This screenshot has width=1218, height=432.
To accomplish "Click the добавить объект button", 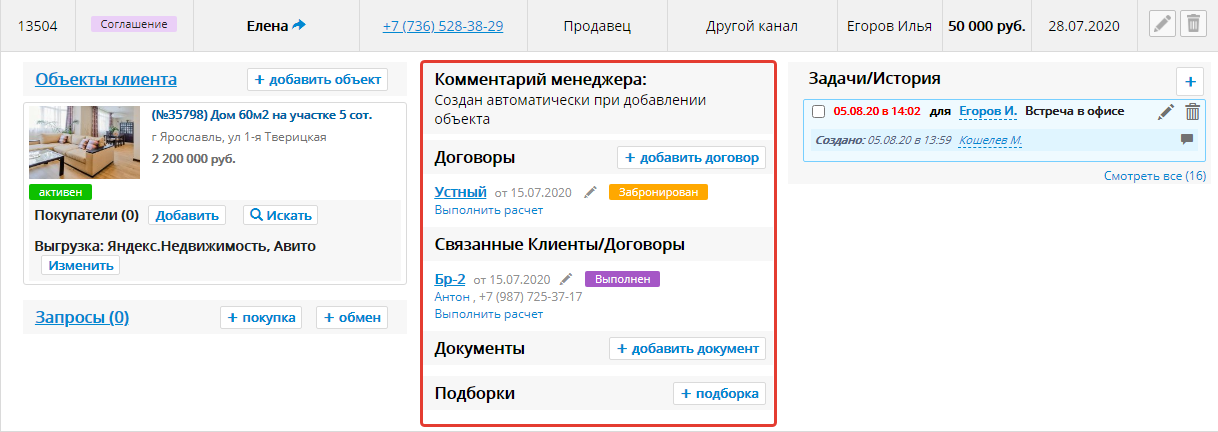I will coord(317,80).
